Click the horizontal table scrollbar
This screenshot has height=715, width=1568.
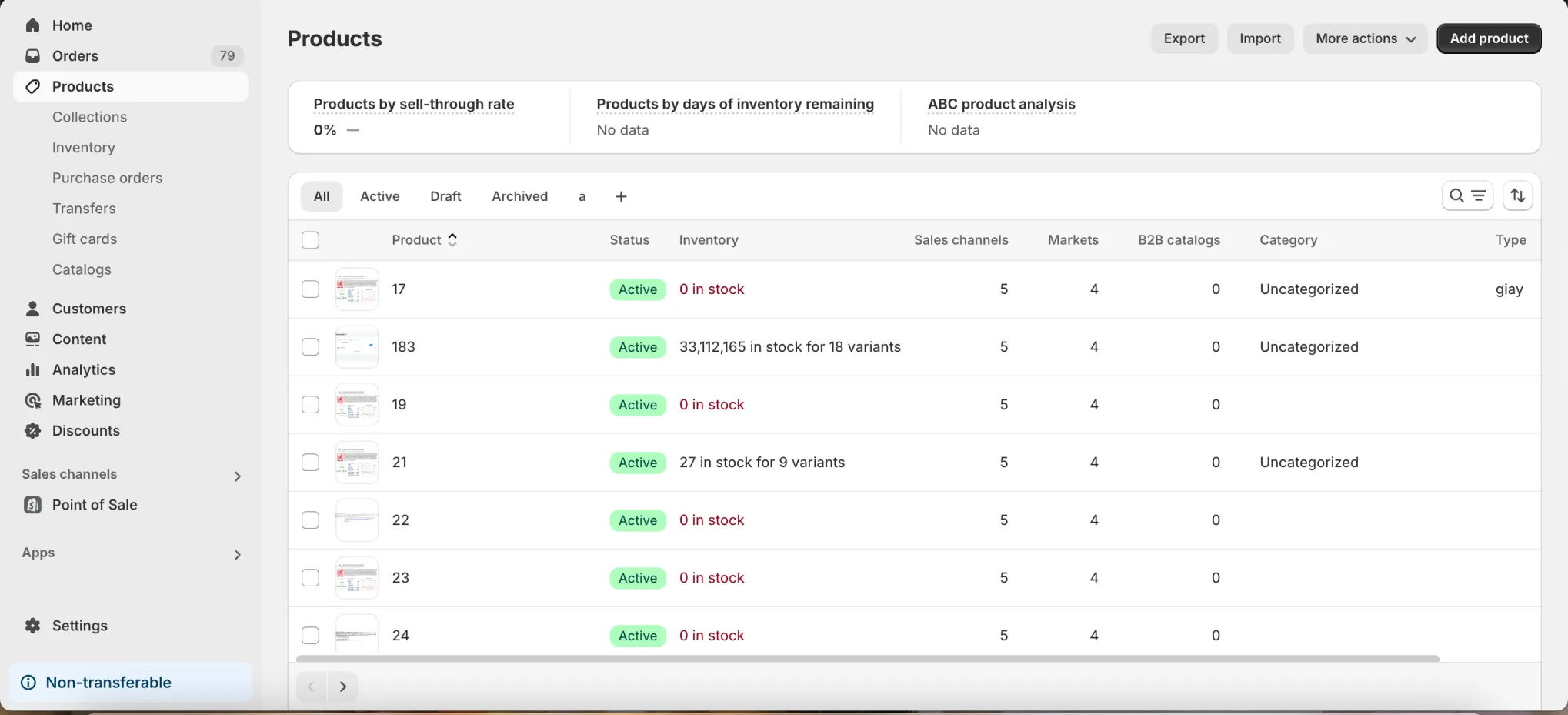tap(868, 659)
